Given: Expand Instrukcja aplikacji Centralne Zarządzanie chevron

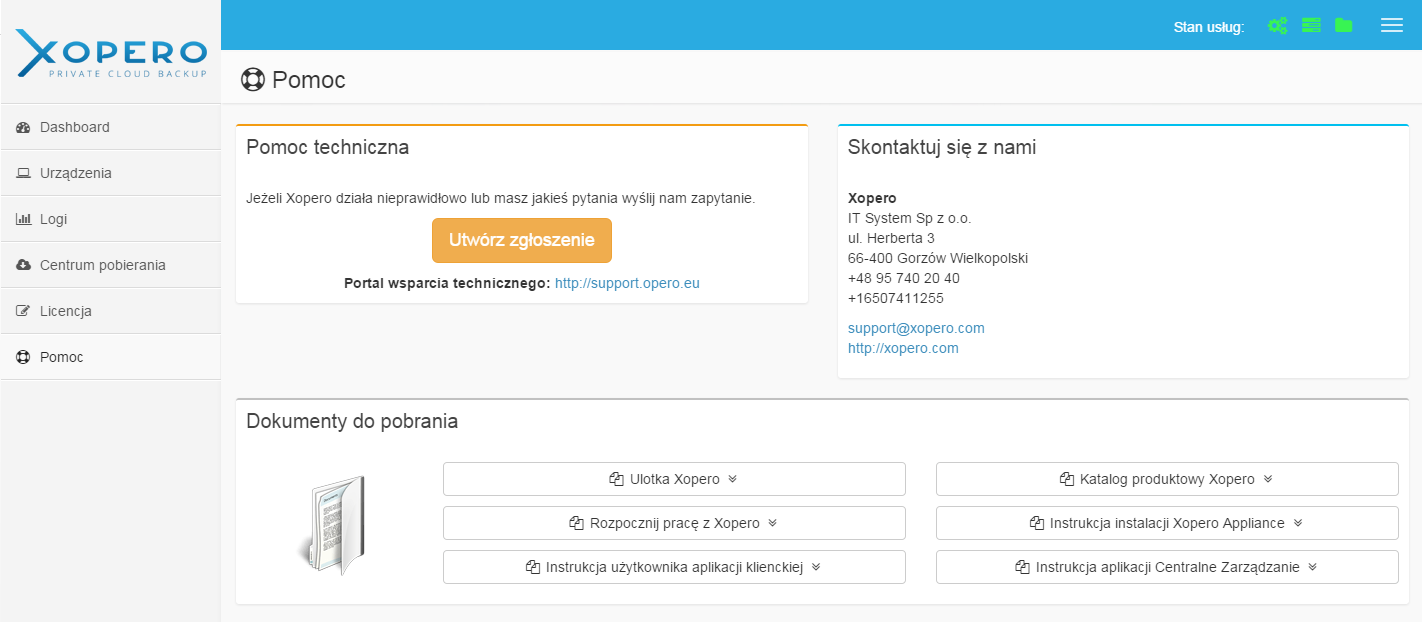Looking at the screenshot, I should [1312, 567].
